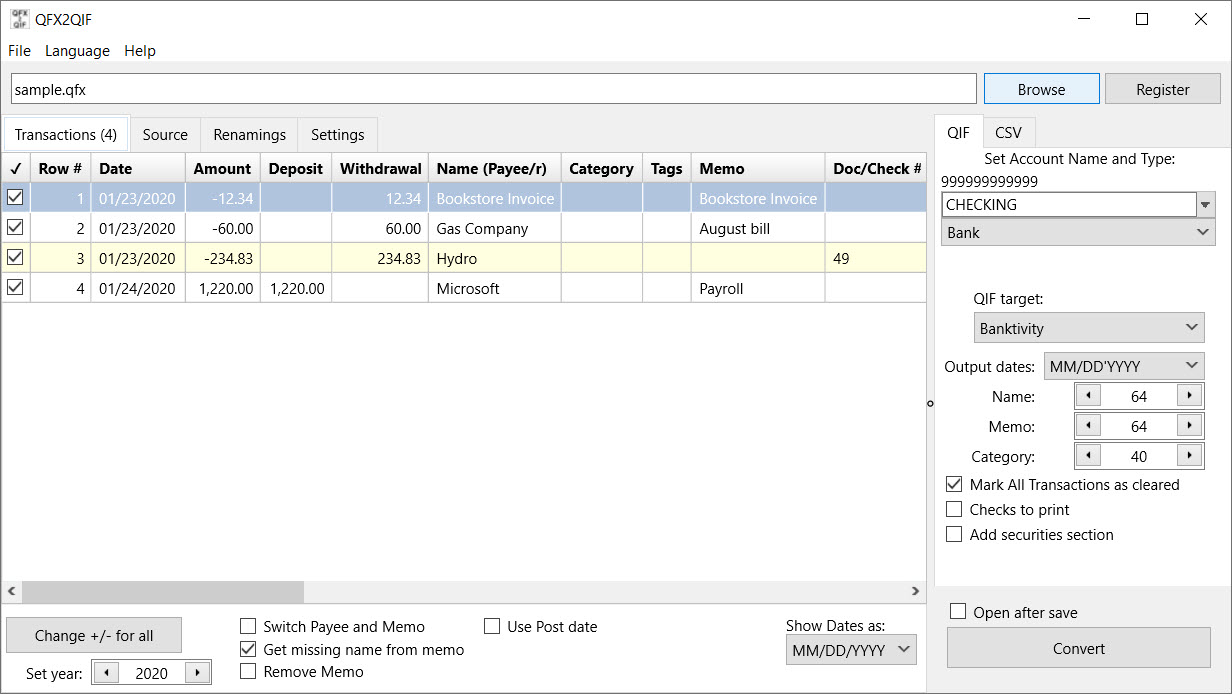Switch to the Settings tab
This screenshot has height=694, width=1232.
tap(338, 134)
